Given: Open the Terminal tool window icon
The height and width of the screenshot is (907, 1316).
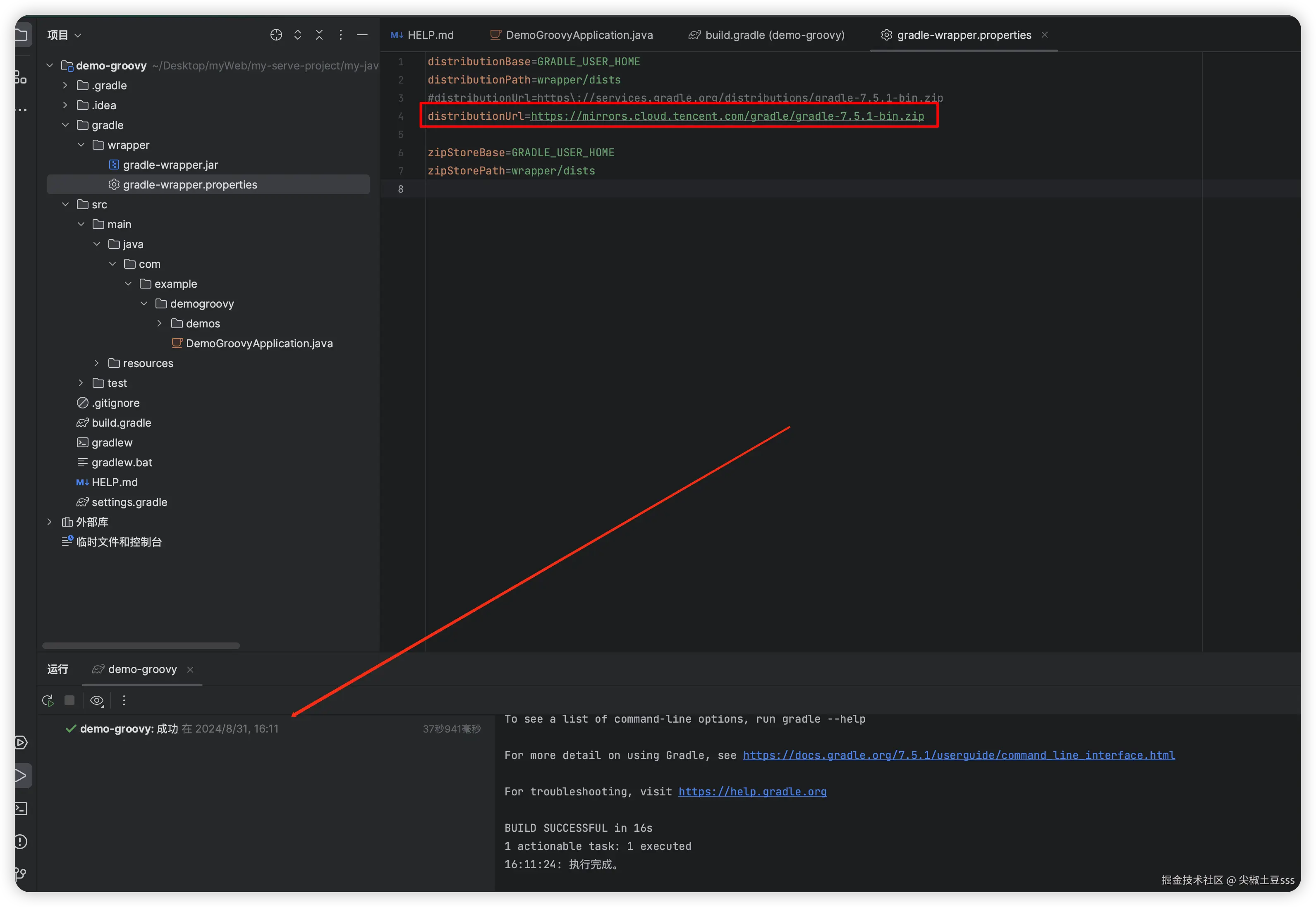Looking at the screenshot, I should (x=21, y=808).
